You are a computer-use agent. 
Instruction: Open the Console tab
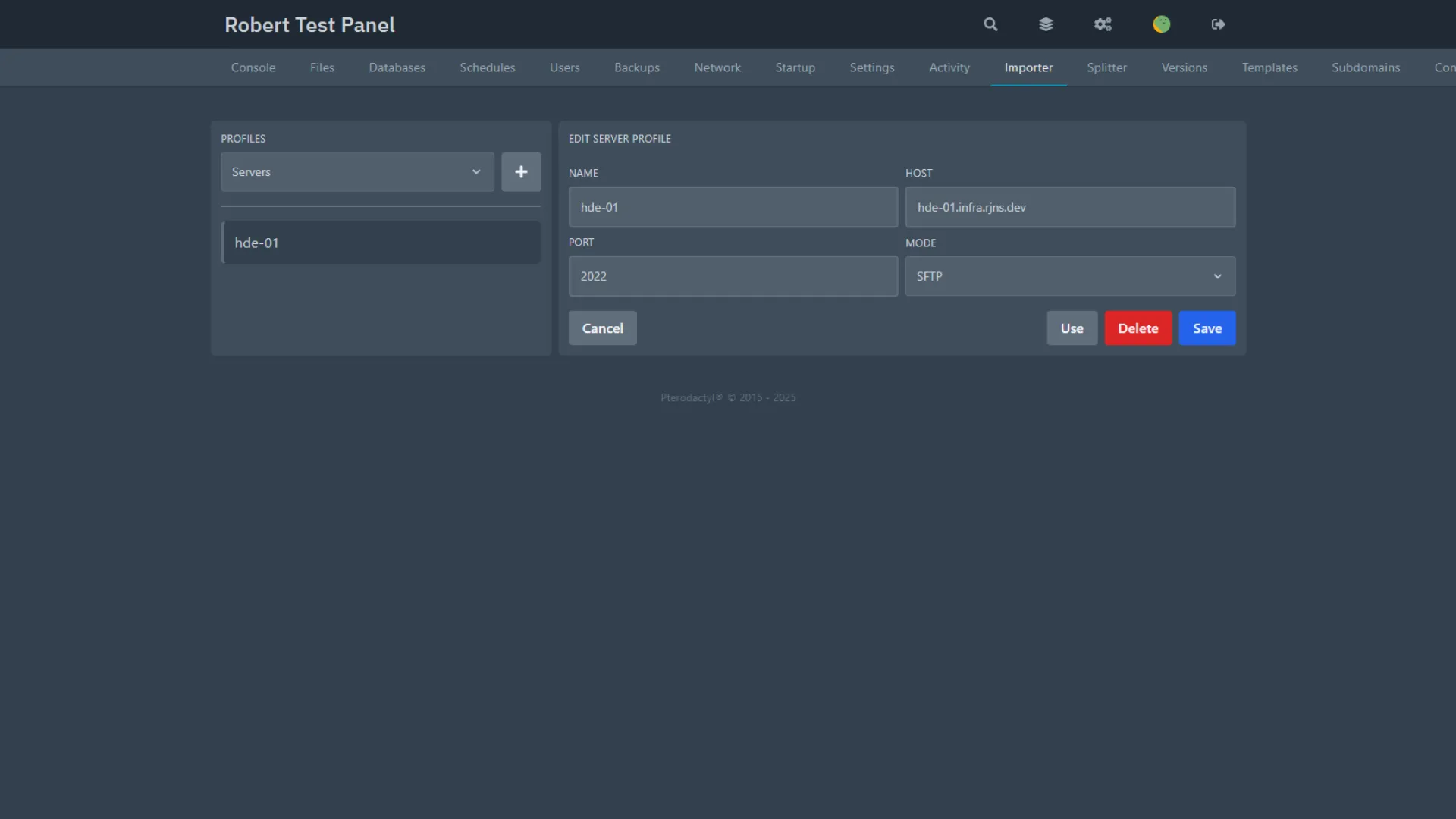coord(253,67)
